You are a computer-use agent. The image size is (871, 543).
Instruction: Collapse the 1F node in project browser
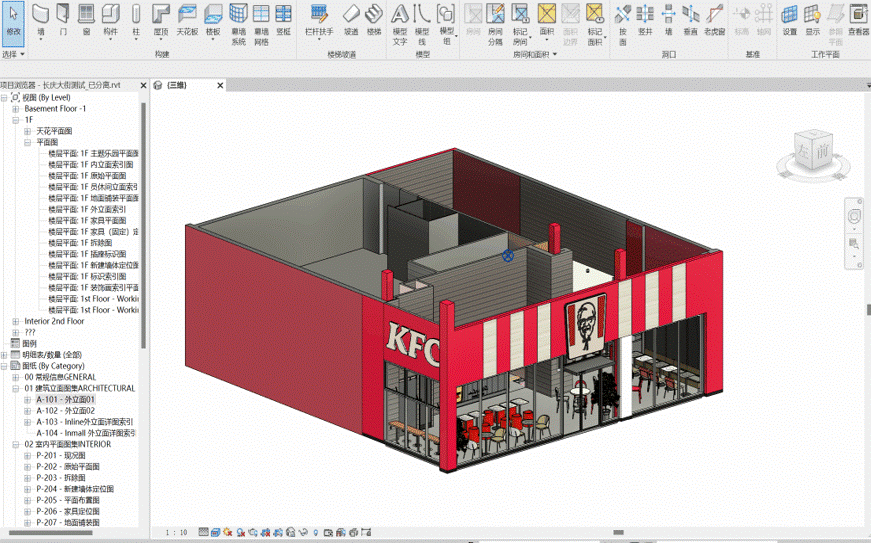[16, 120]
